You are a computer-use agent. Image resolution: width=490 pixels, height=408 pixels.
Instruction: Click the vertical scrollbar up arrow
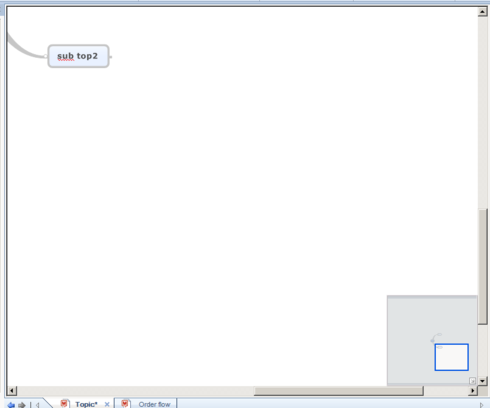(482, 12)
